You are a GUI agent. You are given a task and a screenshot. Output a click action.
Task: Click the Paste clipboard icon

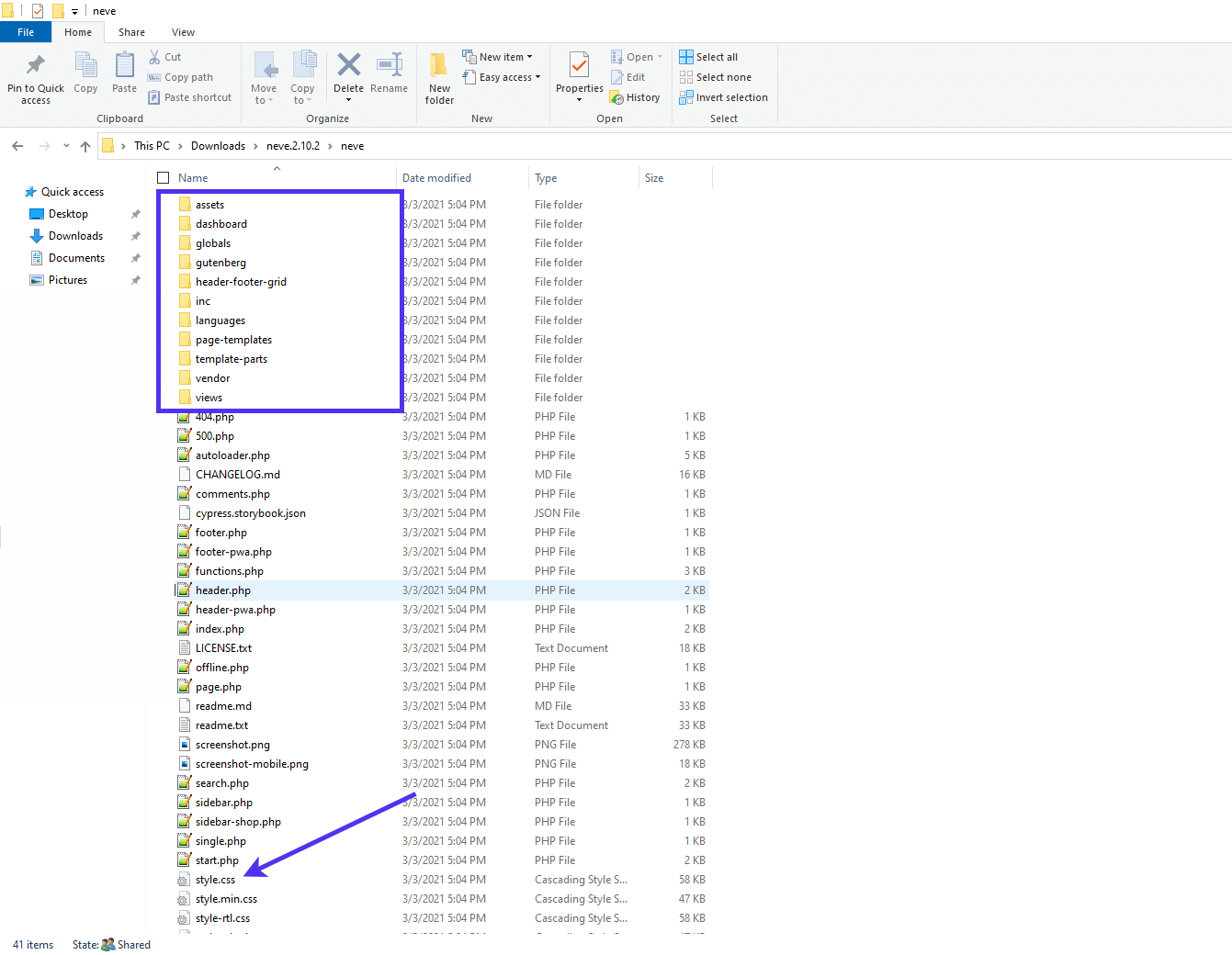pos(124,66)
